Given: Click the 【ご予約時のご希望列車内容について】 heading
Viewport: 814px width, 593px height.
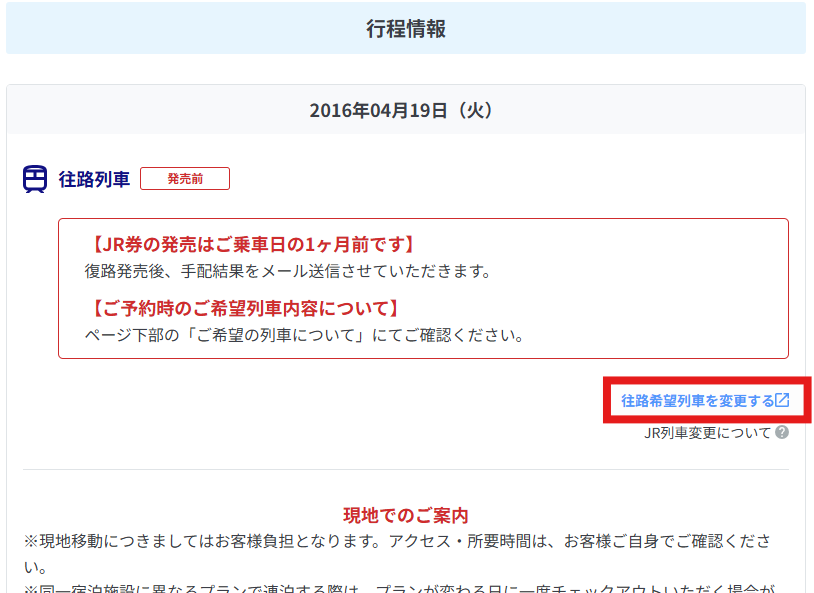Looking at the screenshot, I should pos(246,308).
